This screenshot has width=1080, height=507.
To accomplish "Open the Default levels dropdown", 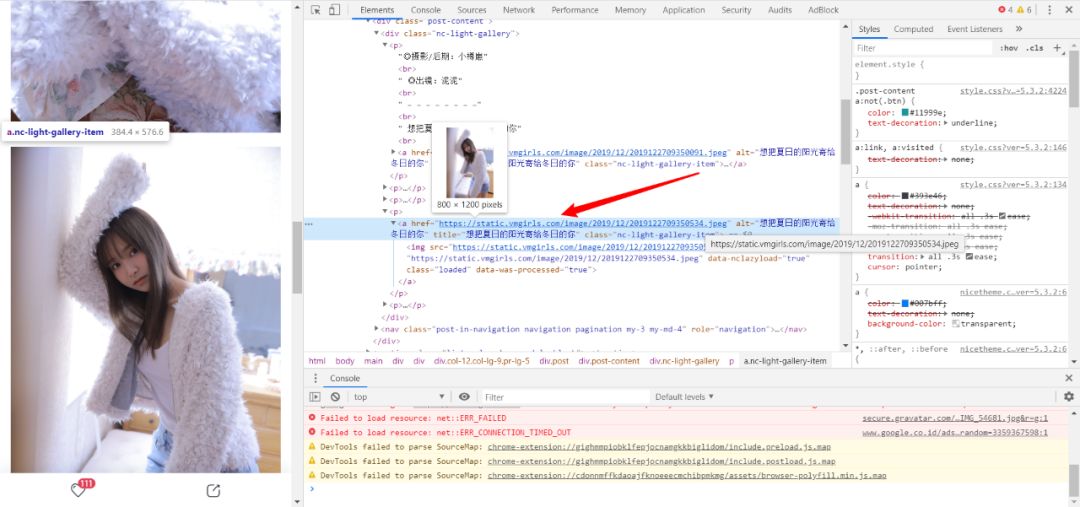I will tap(684, 397).
